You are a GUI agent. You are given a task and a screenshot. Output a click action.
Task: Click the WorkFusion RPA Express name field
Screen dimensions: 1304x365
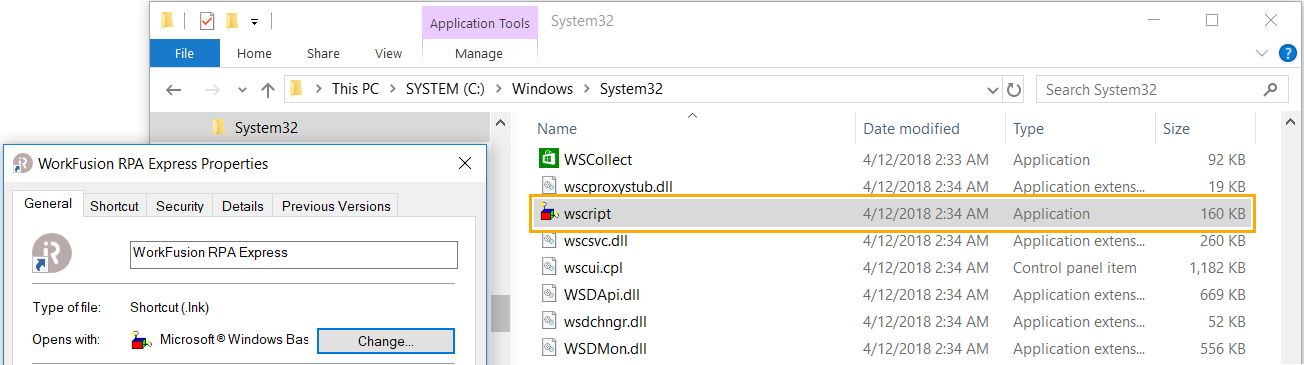[294, 254]
